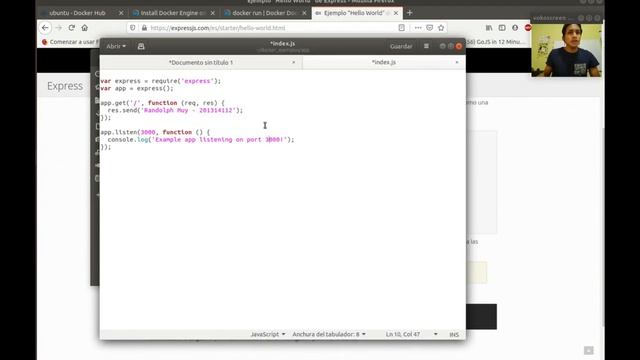The image size is (640, 360).
Task: Click inside the res.send string line
Action: point(175,110)
